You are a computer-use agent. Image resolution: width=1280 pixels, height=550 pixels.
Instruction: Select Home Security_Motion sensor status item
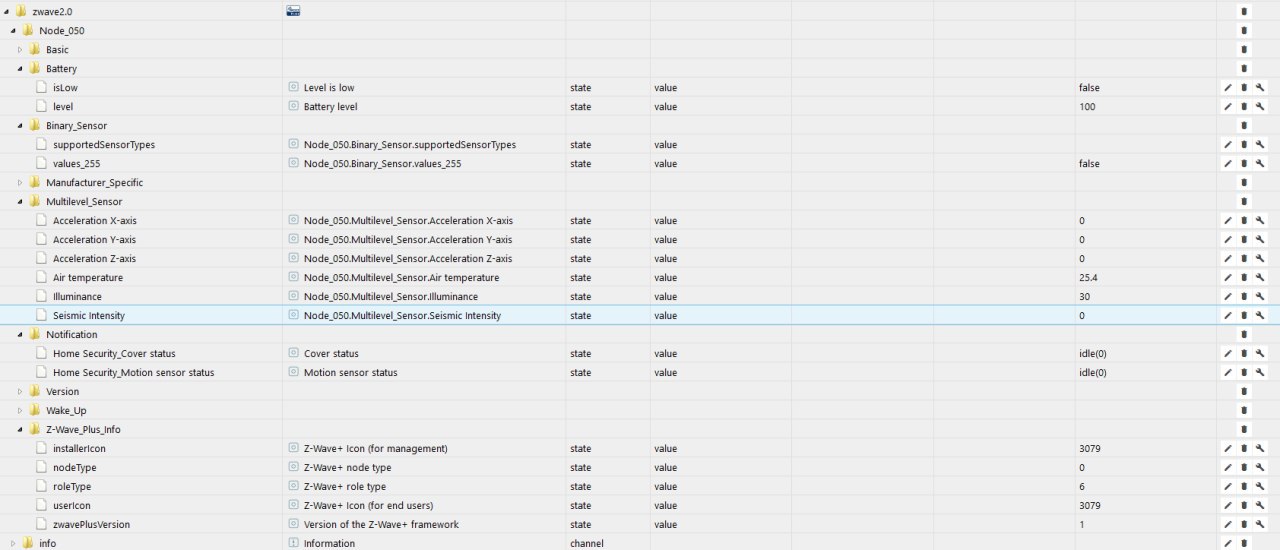(x=133, y=373)
